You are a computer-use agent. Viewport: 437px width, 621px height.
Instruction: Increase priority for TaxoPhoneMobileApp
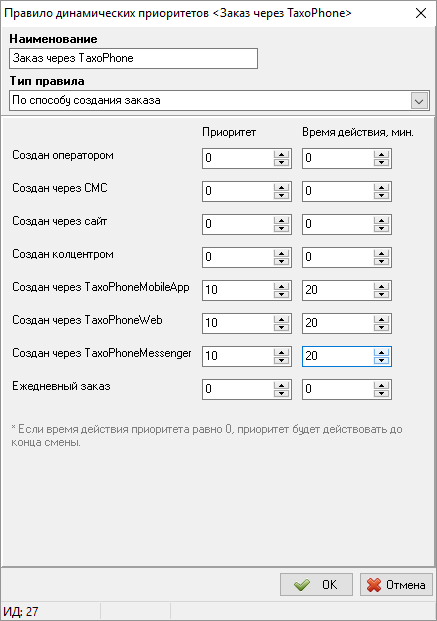tap(281, 286)
